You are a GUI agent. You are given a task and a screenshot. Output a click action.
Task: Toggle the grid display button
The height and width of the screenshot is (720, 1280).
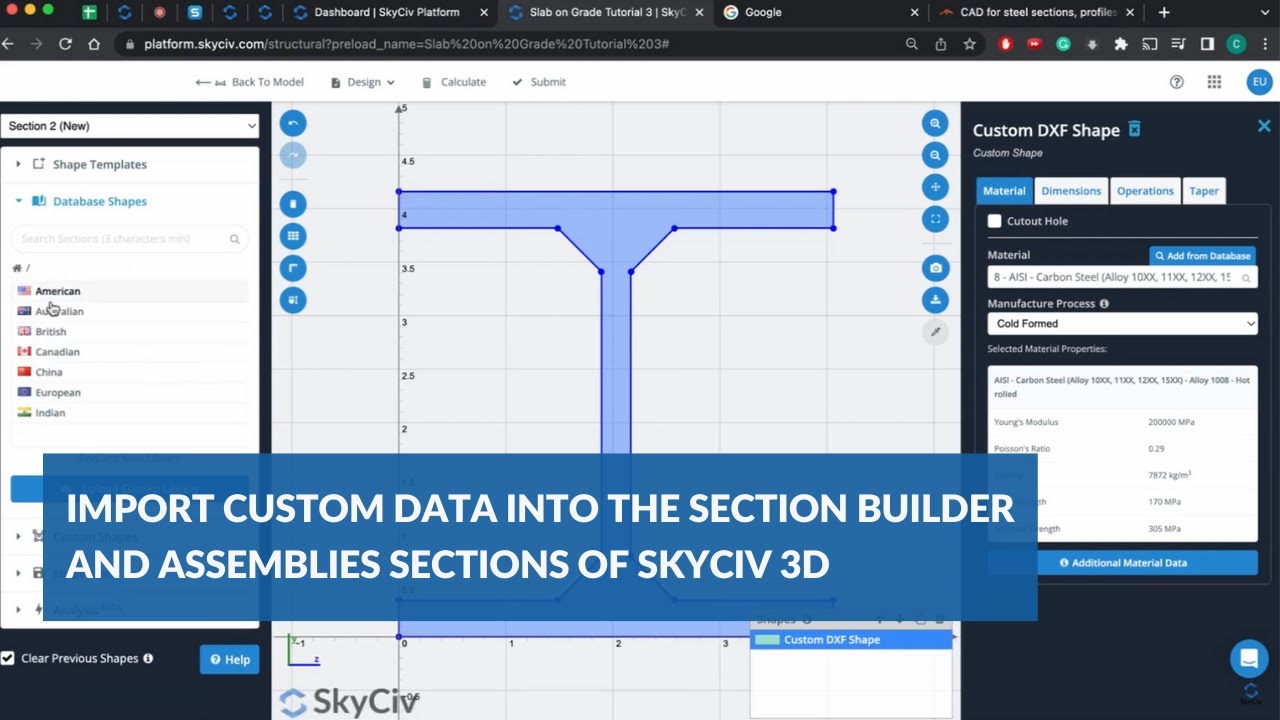293,236
